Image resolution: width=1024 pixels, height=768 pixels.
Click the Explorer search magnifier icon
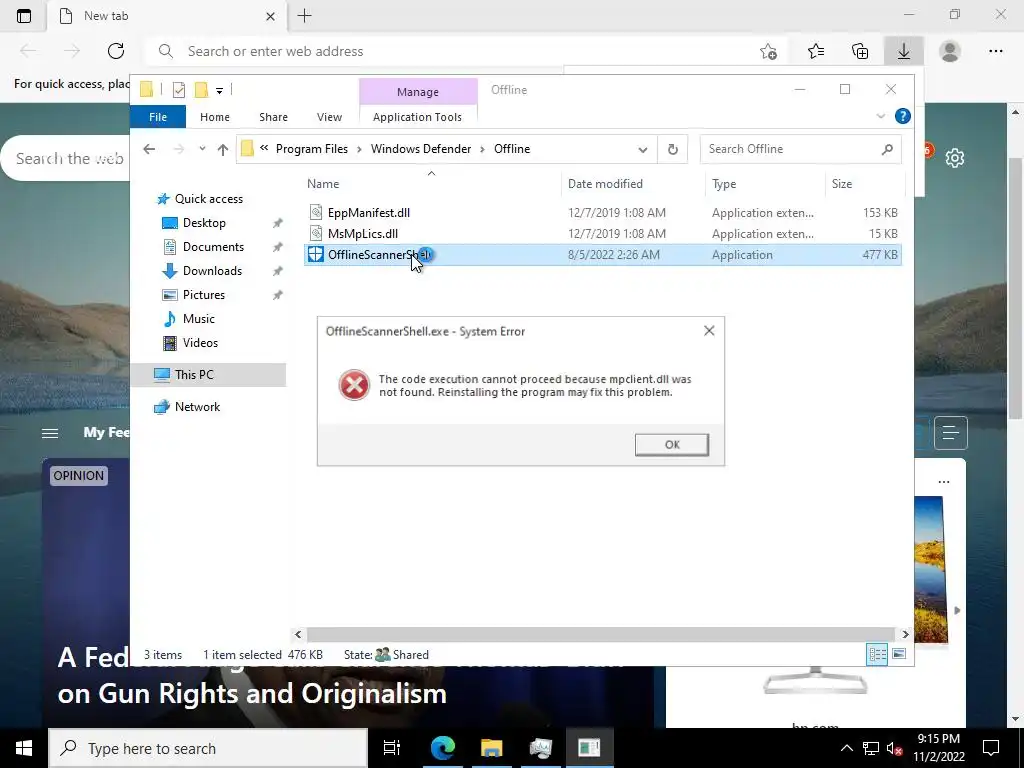coord(887,150)
